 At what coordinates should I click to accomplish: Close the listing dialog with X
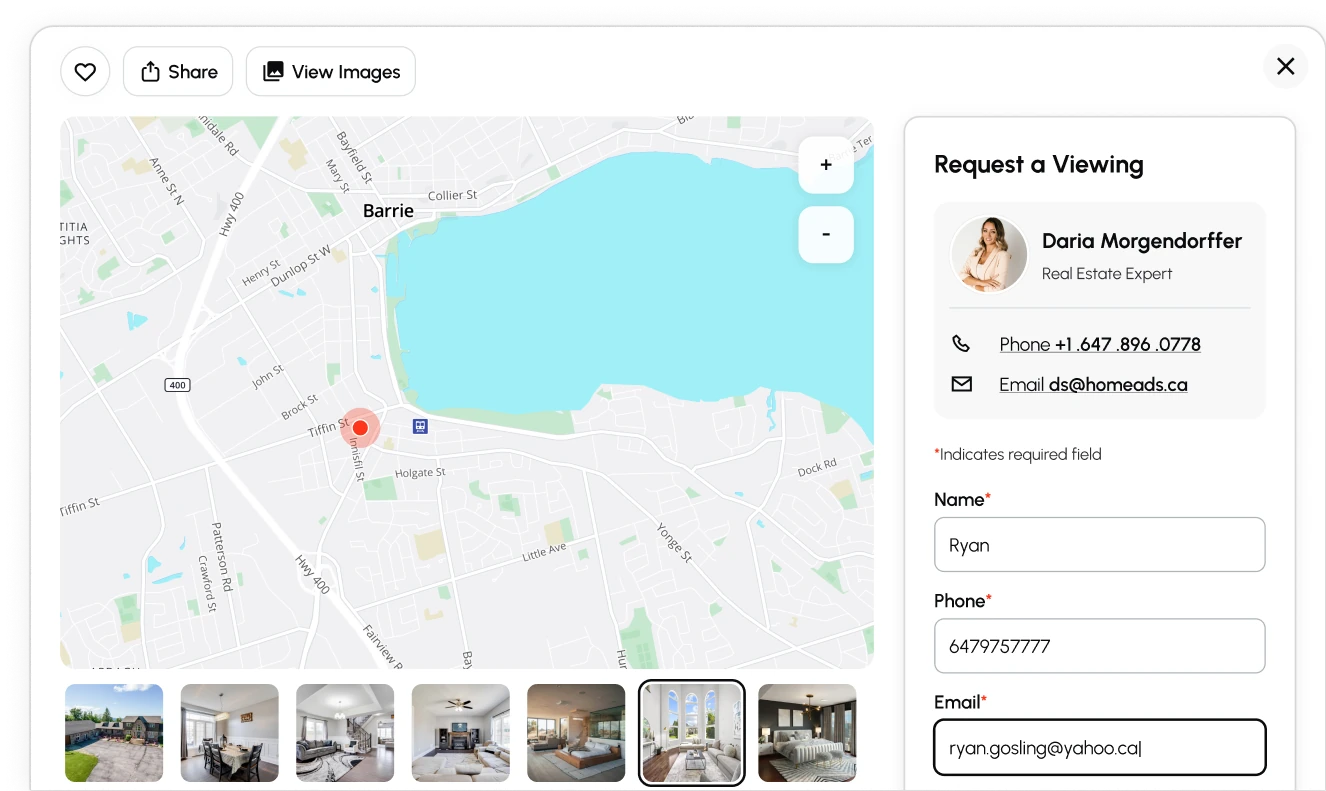(1285, 66)
